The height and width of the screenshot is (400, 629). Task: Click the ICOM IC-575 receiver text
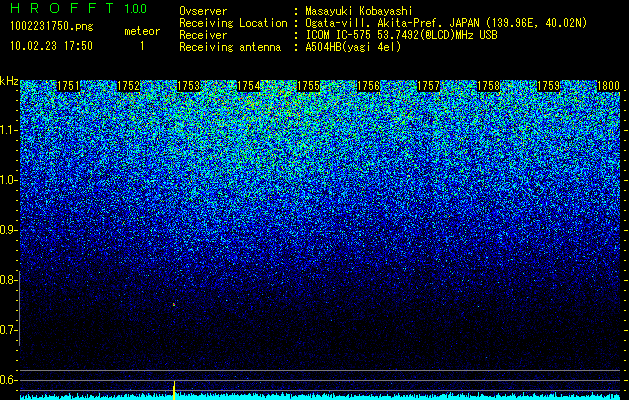[401, 35]
